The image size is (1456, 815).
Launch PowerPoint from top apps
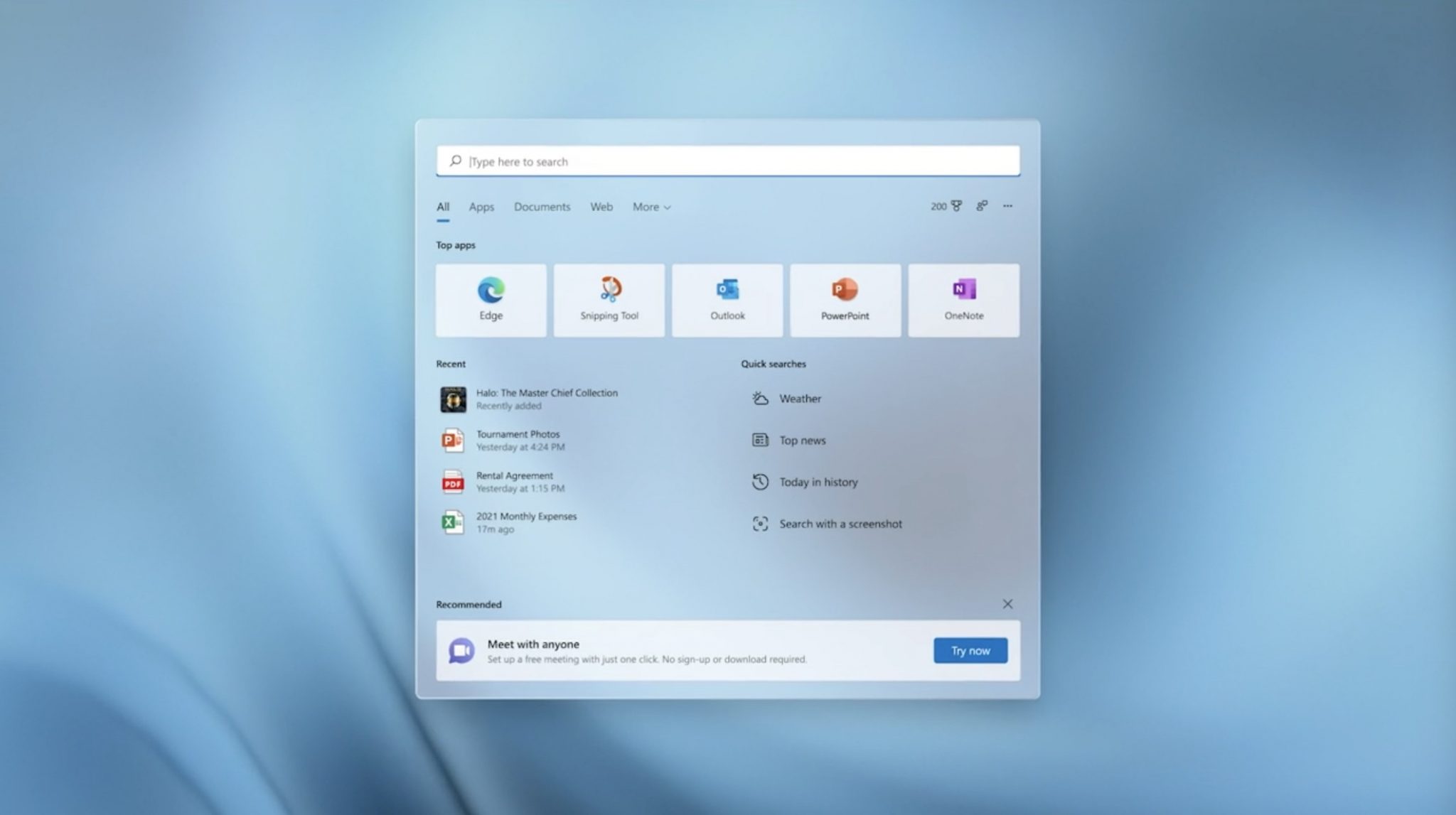click(845, 300)
